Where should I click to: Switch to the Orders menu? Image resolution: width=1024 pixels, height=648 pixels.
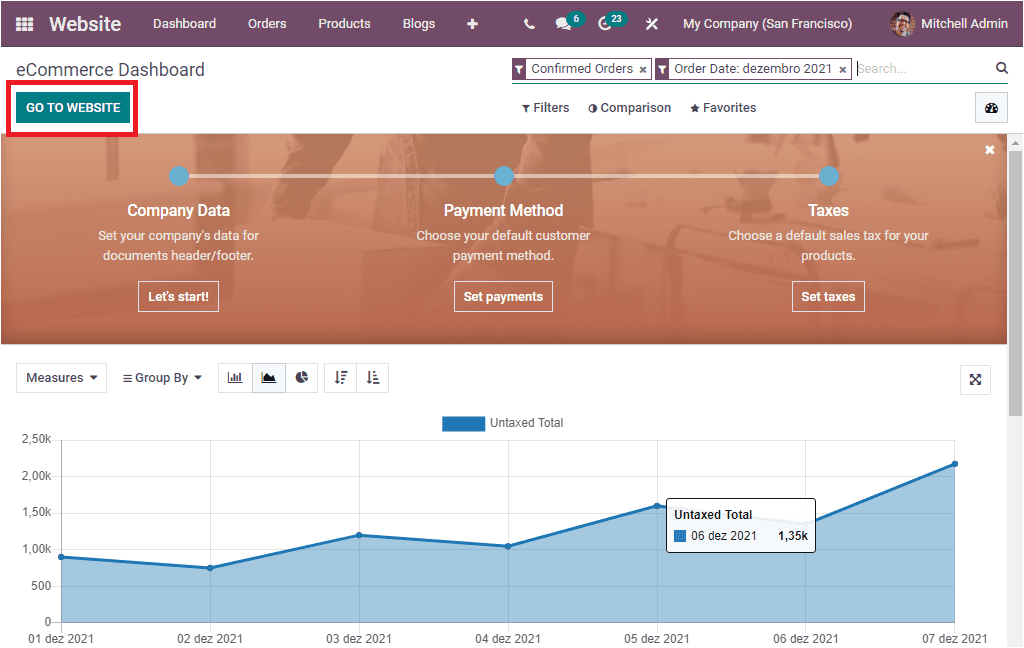click(266, 23)
